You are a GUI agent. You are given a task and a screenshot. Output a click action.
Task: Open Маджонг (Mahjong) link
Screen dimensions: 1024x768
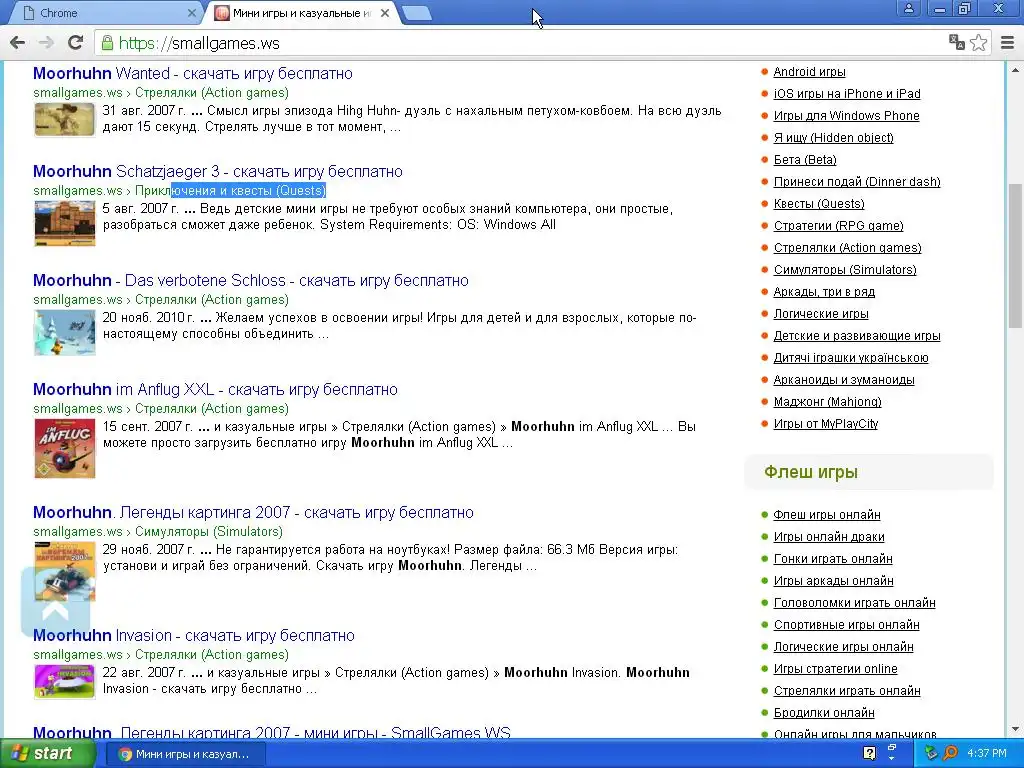click(827, 402)
